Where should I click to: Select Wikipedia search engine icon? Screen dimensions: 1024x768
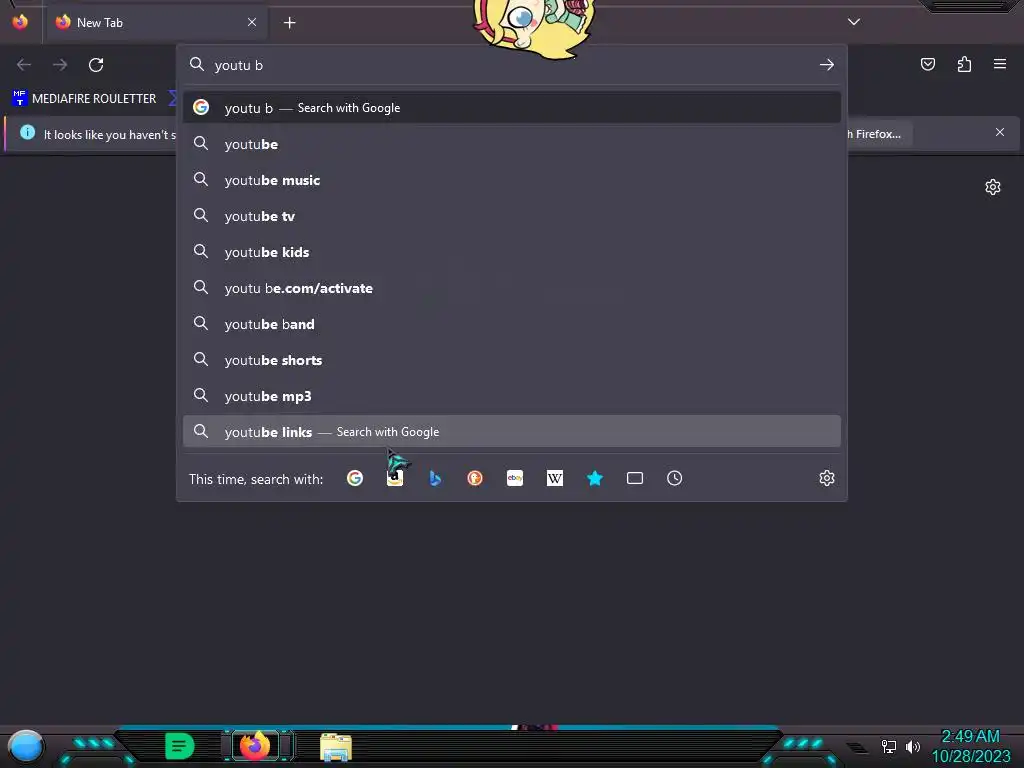554,478
